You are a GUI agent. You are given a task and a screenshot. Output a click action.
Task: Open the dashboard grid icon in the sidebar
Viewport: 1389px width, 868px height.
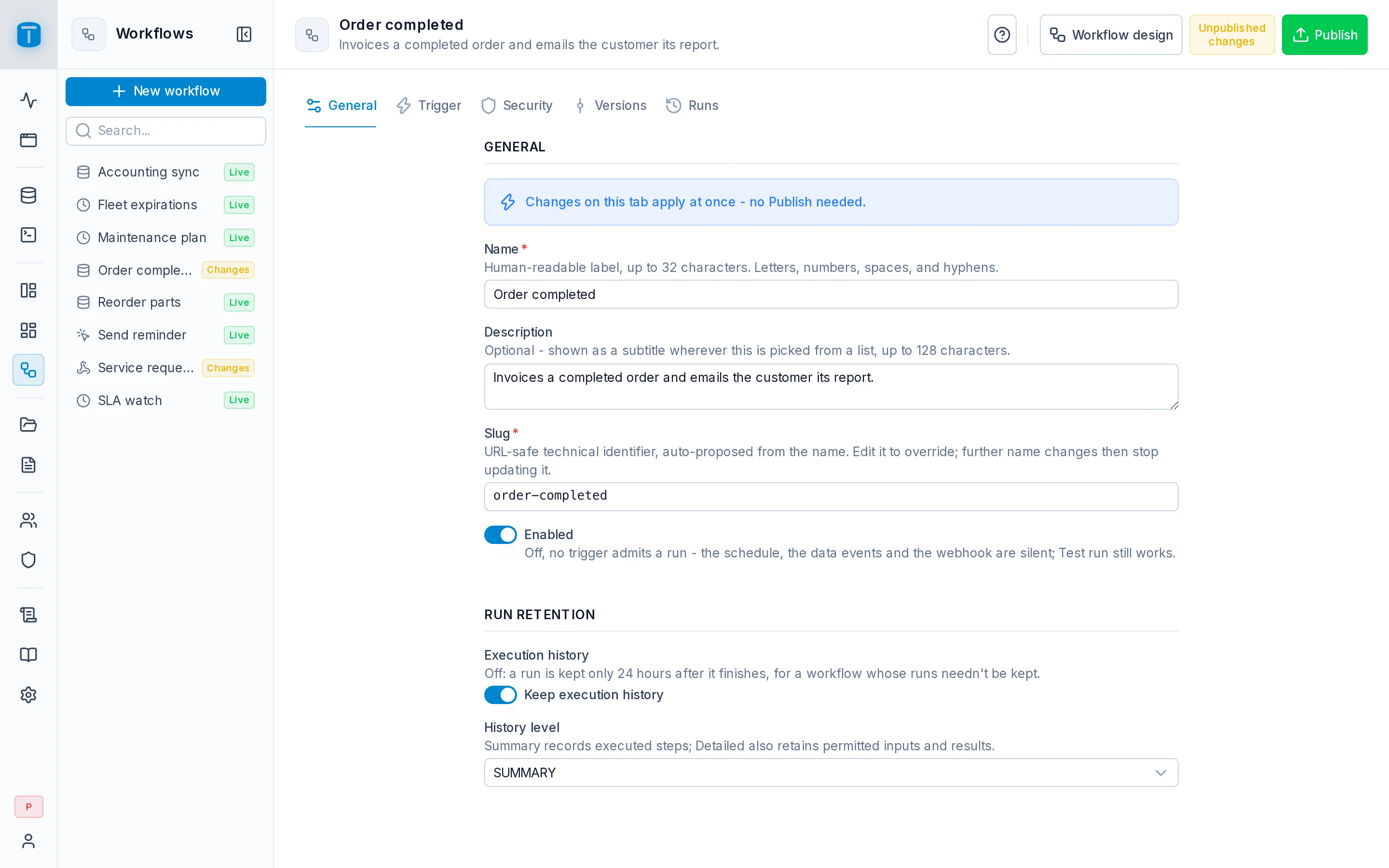29,330
